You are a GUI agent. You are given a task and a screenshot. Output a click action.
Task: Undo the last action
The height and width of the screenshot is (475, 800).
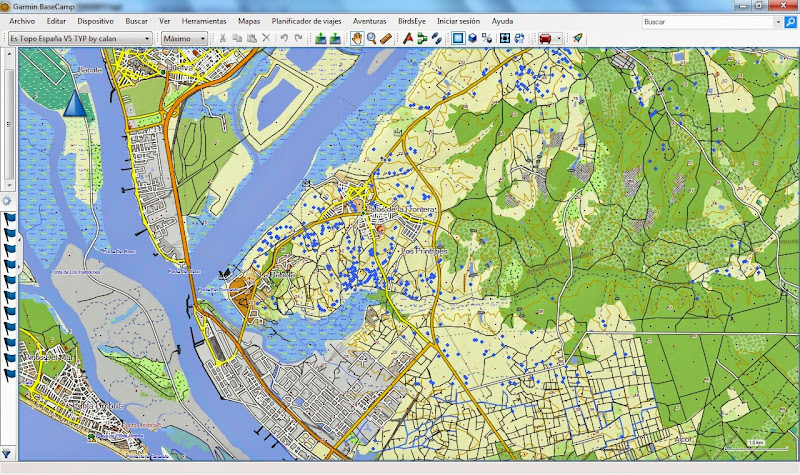(284, 38)
